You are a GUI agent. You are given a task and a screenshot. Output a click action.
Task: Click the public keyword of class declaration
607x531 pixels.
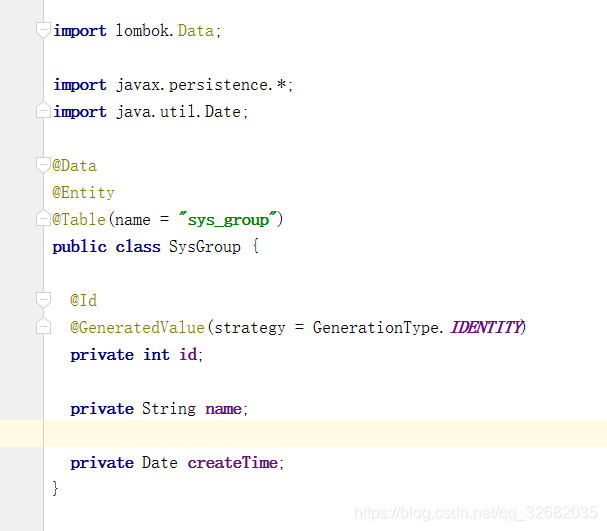pyautogui.click(x=79, y=247)
